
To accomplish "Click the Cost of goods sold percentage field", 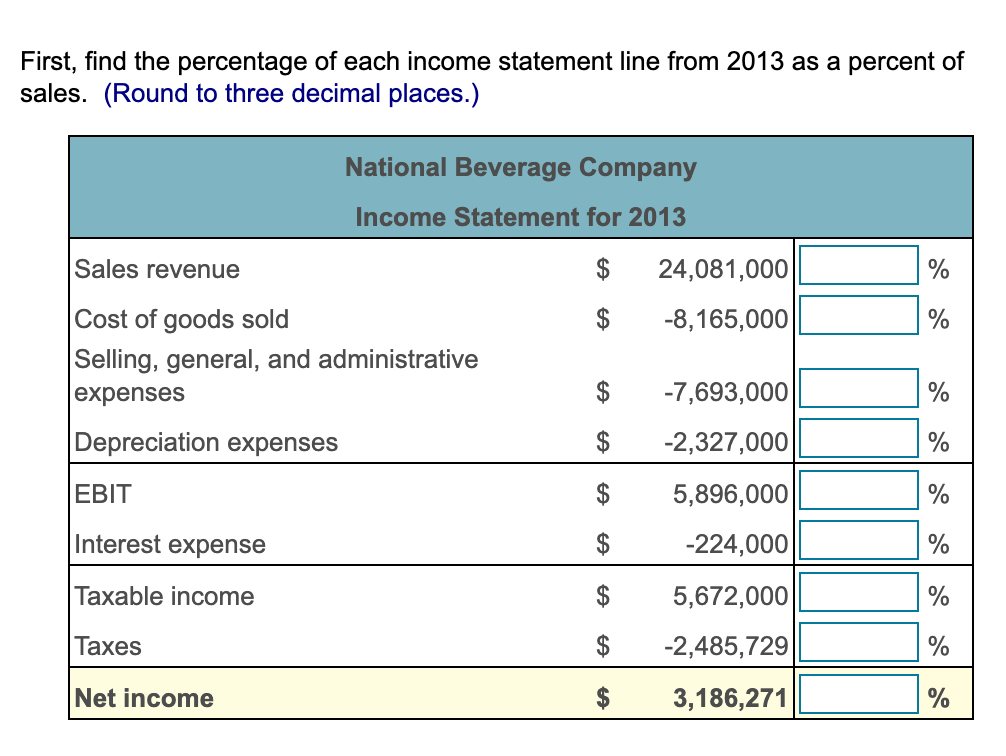I will (857, 316).
